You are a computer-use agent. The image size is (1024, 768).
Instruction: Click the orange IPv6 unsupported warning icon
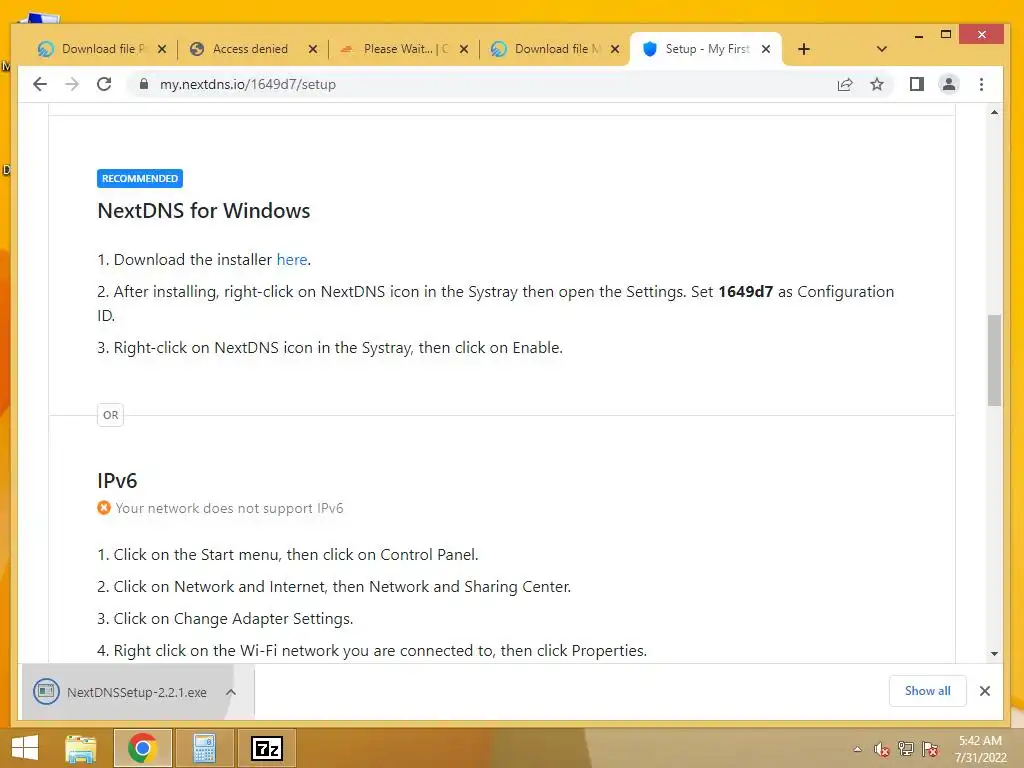pyautogui.click(x=104, y=507)
